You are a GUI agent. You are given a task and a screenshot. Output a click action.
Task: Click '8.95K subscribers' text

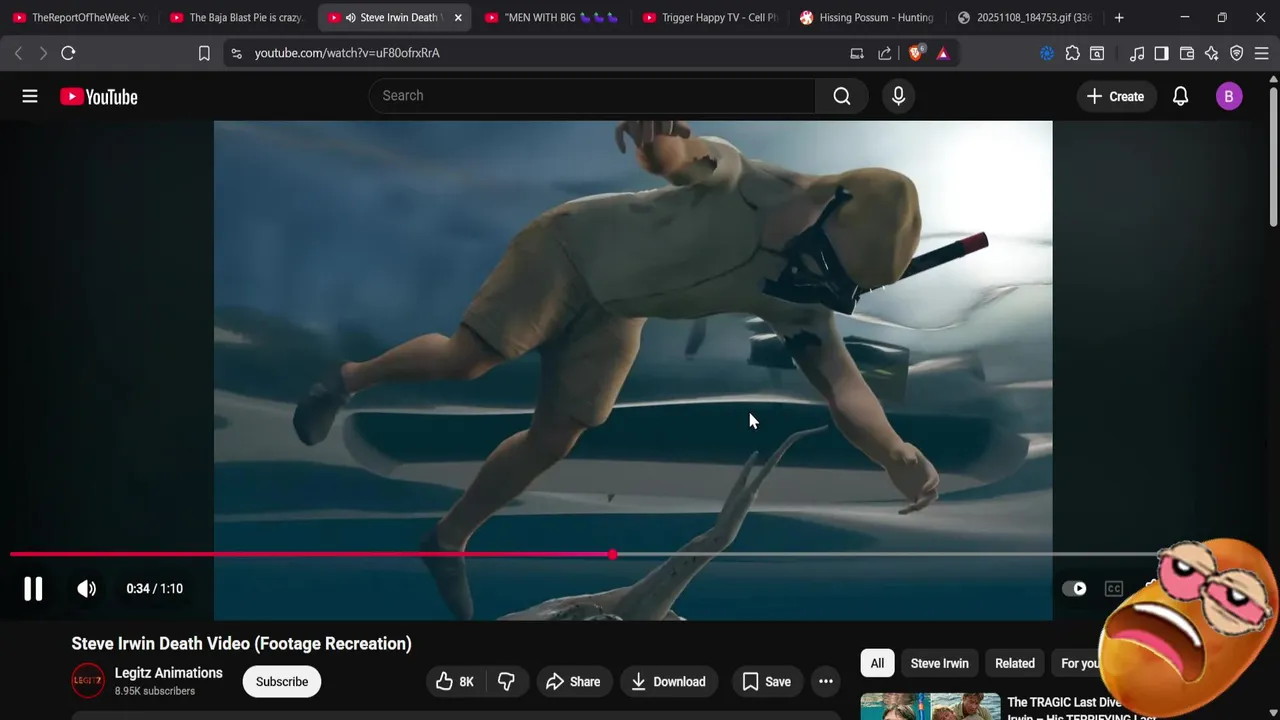click(x=155, y=691)
